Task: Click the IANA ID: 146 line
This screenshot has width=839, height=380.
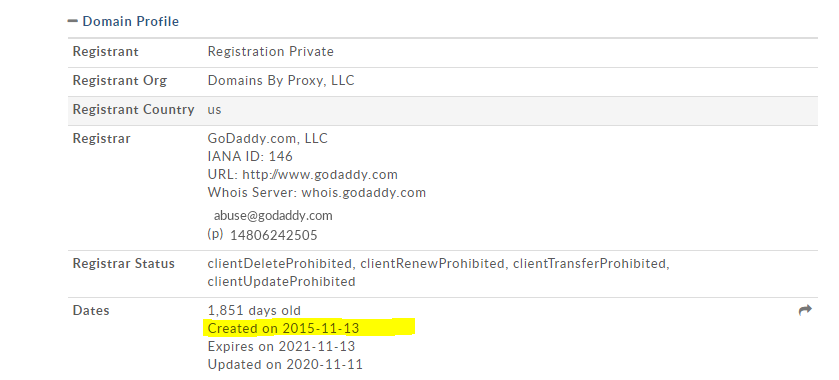Action: click(x=250, y=156)
